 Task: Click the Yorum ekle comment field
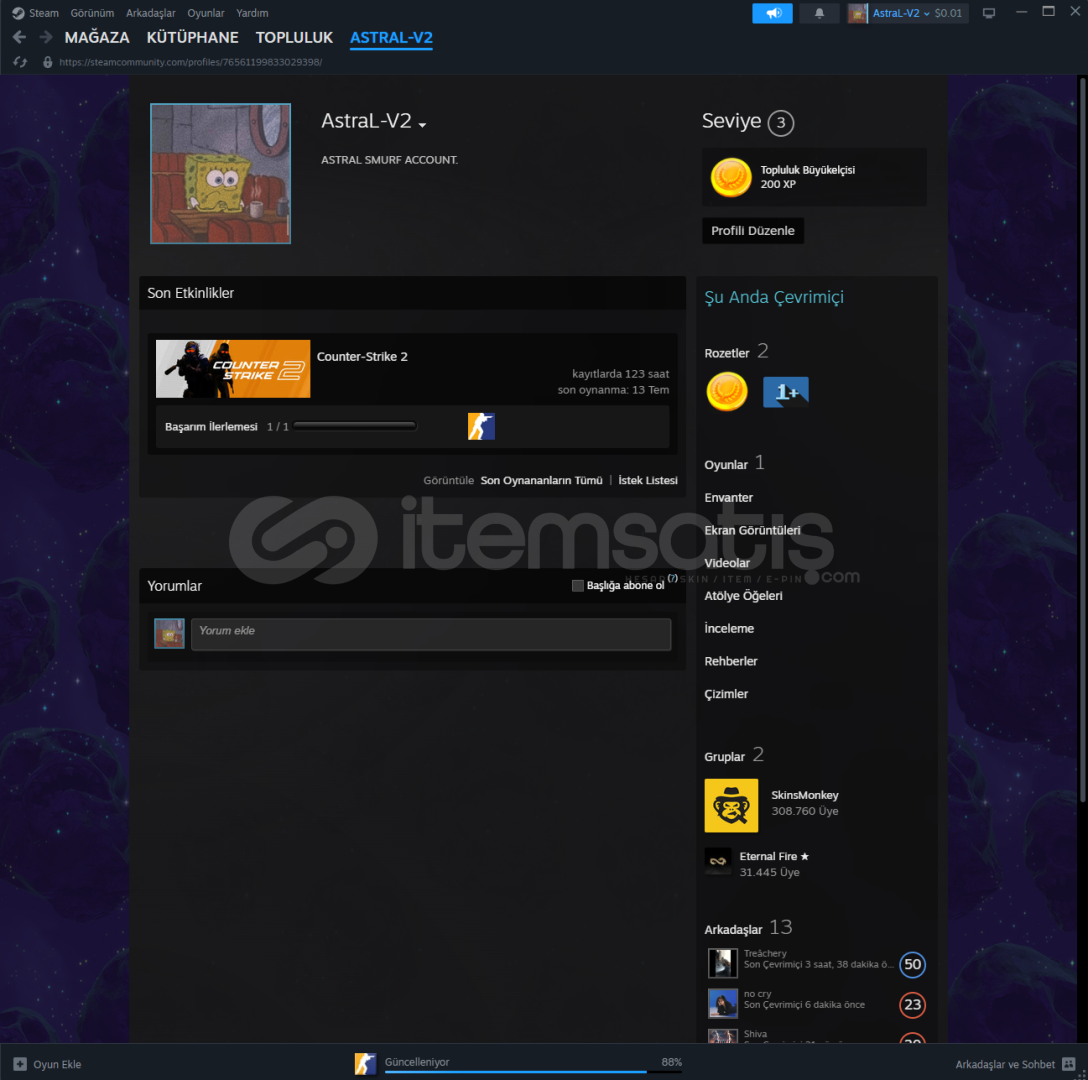pos(431,634)
